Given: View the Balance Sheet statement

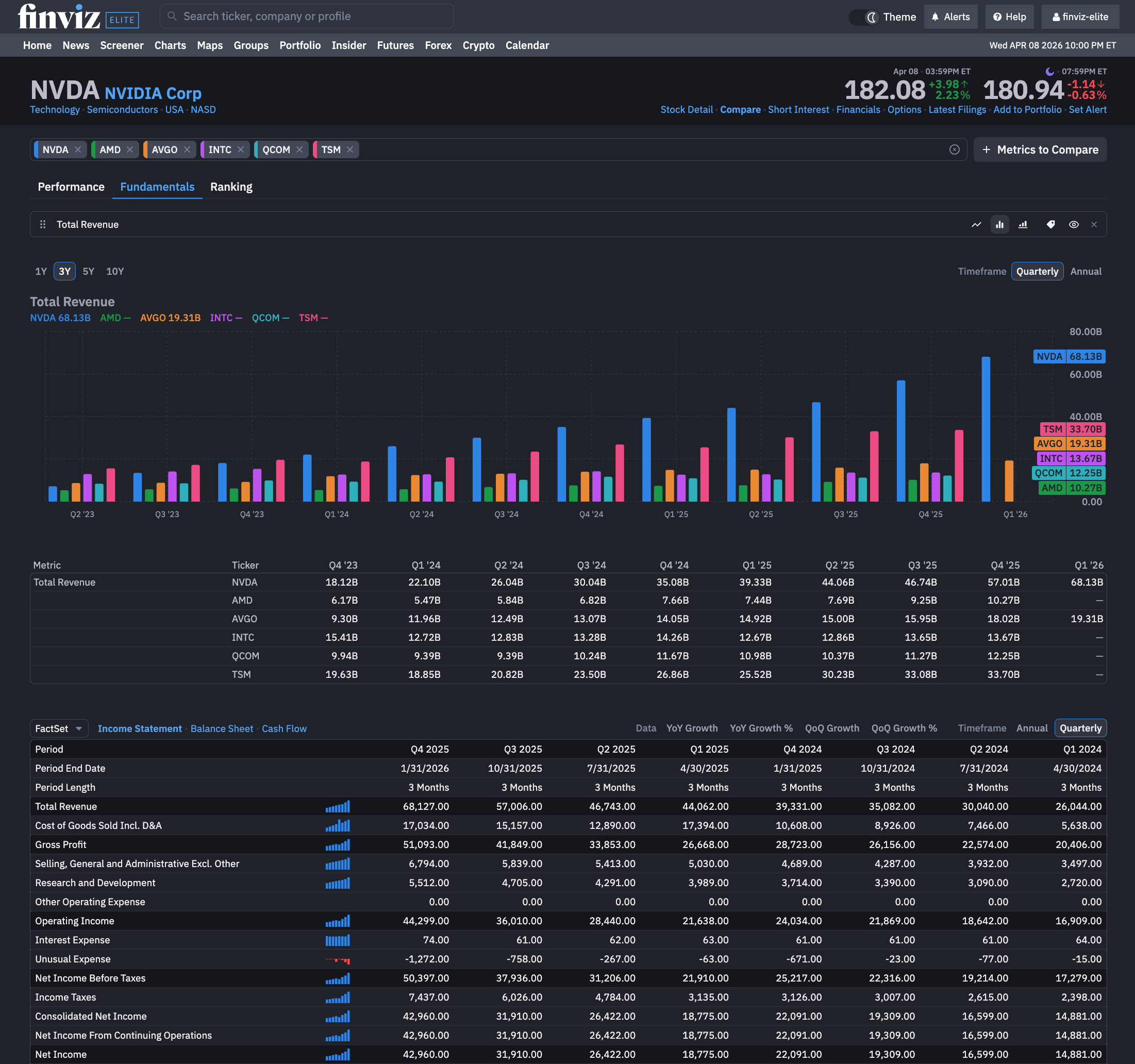Looking at the screenshot, I should [x=222, y=728].
